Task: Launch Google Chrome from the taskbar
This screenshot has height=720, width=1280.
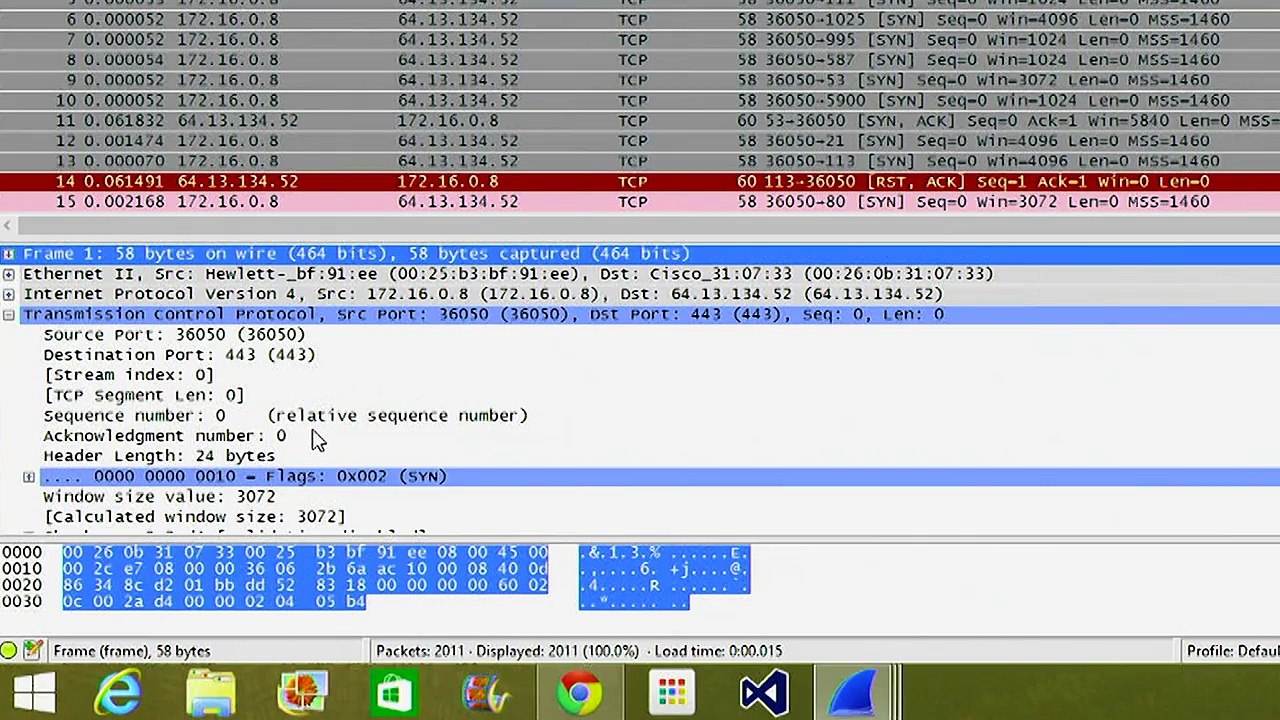Action: (x=580, y=693)
